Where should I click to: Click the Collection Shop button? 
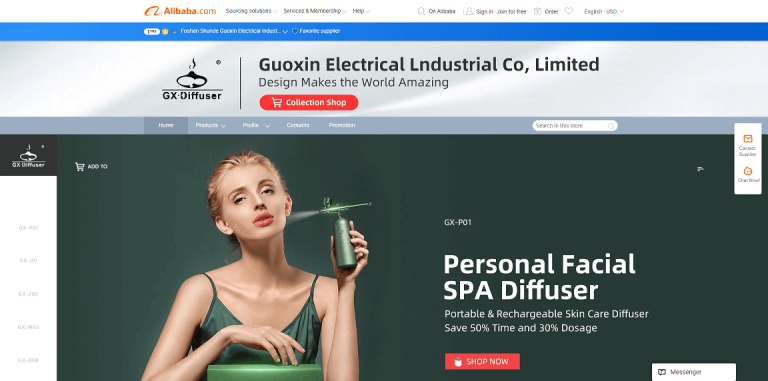(x=309, y=102)
